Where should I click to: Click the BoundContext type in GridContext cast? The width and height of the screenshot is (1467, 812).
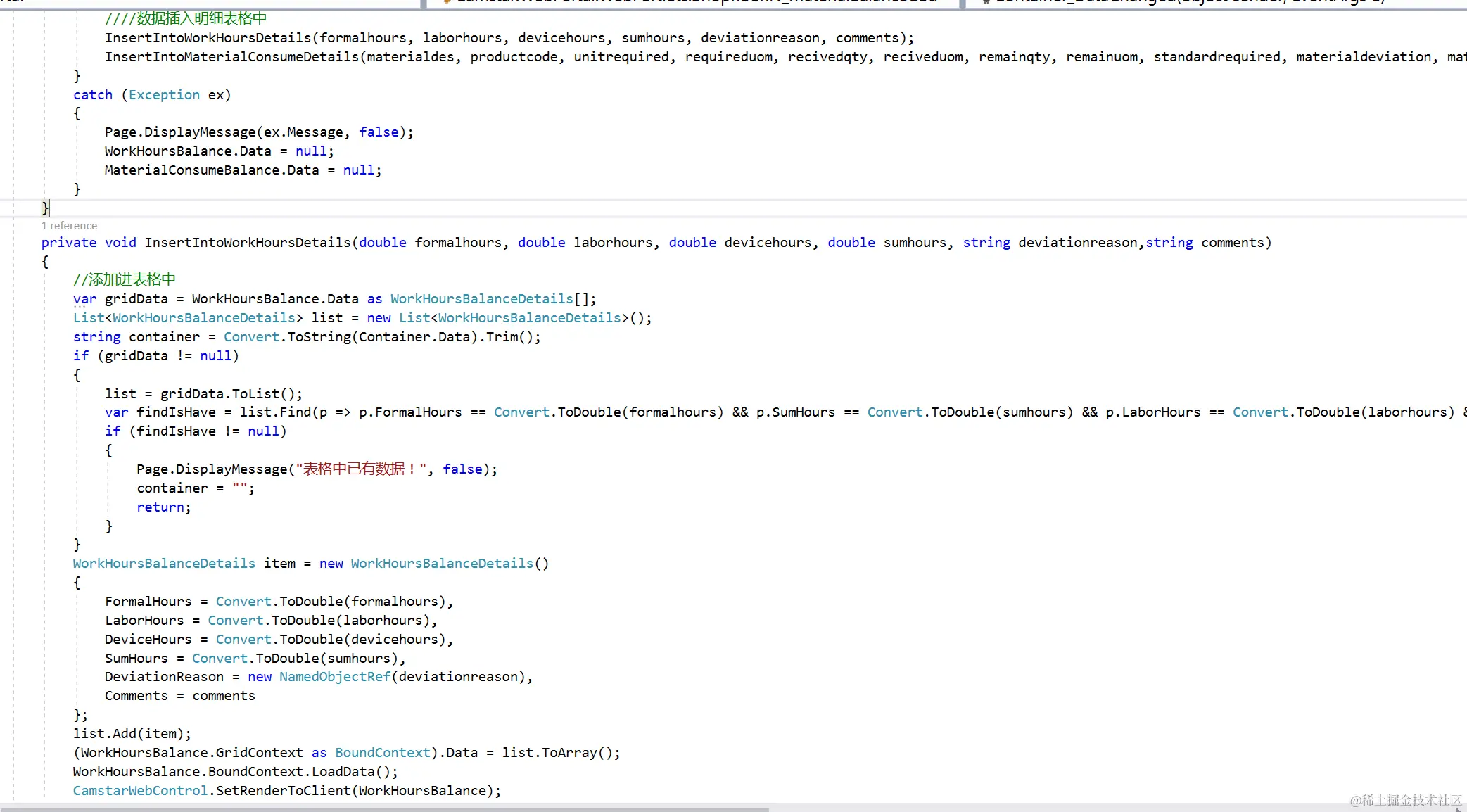coord(382,753)
